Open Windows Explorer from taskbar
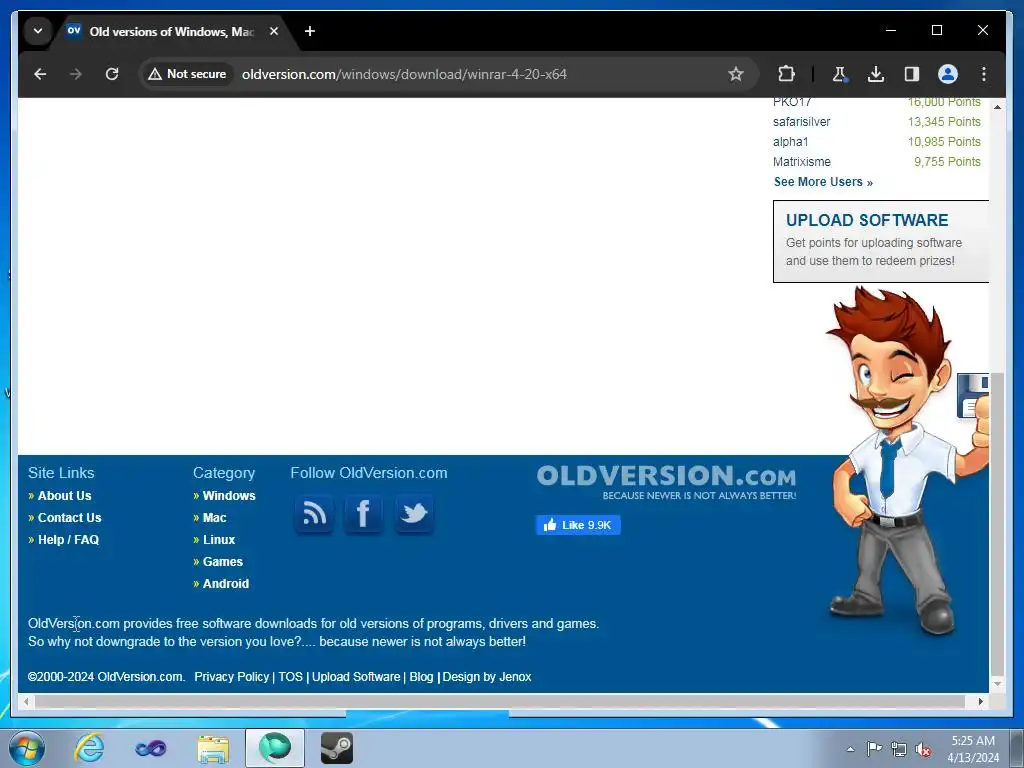 [x=213, y=748]
